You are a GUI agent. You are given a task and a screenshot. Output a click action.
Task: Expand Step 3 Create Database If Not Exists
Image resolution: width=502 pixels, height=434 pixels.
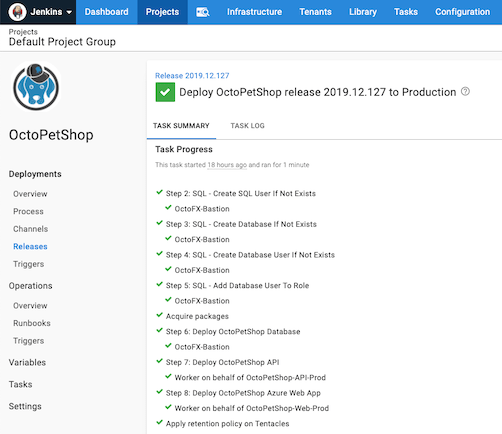pos(241,224)
